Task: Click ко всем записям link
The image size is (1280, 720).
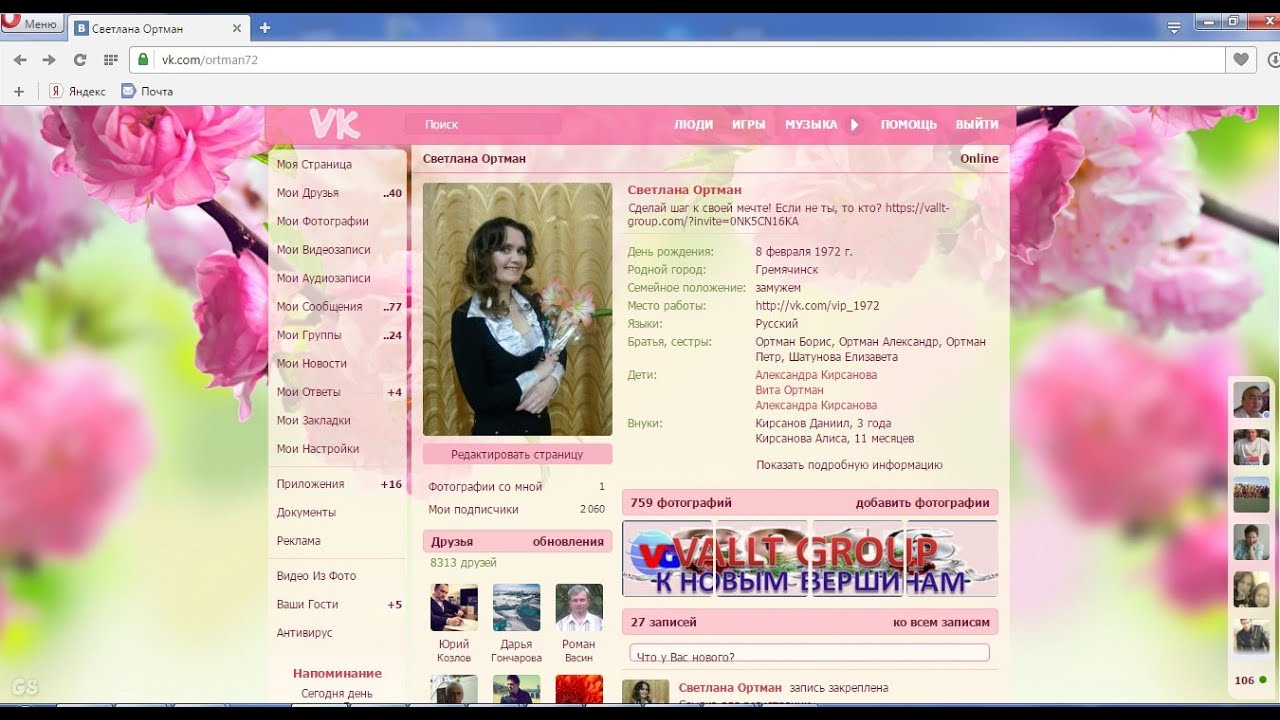Action: 941,622
